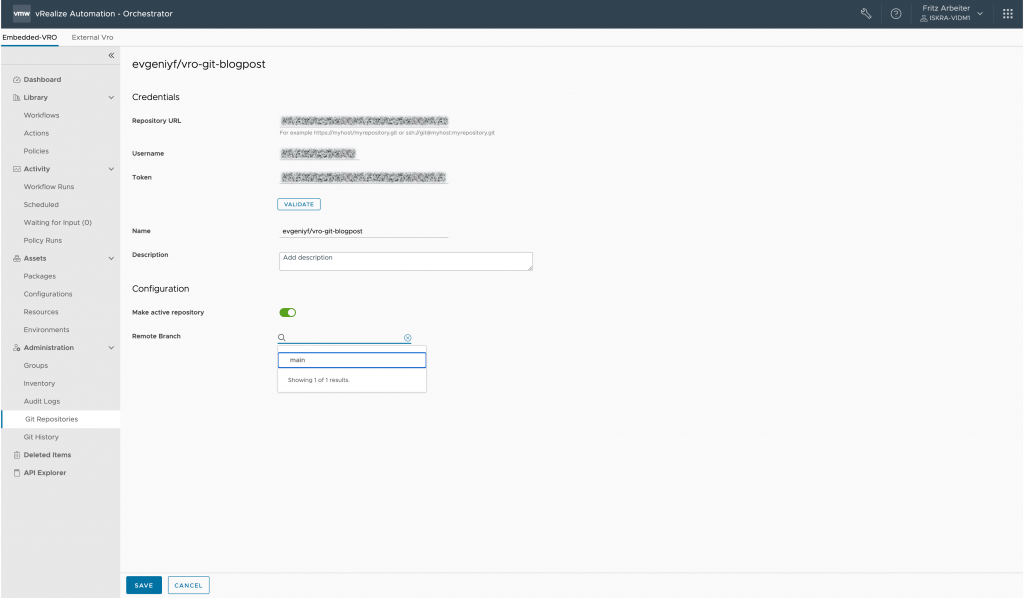Click the Remote Branch search input
1024x598 pixels.
click(345, 338)
